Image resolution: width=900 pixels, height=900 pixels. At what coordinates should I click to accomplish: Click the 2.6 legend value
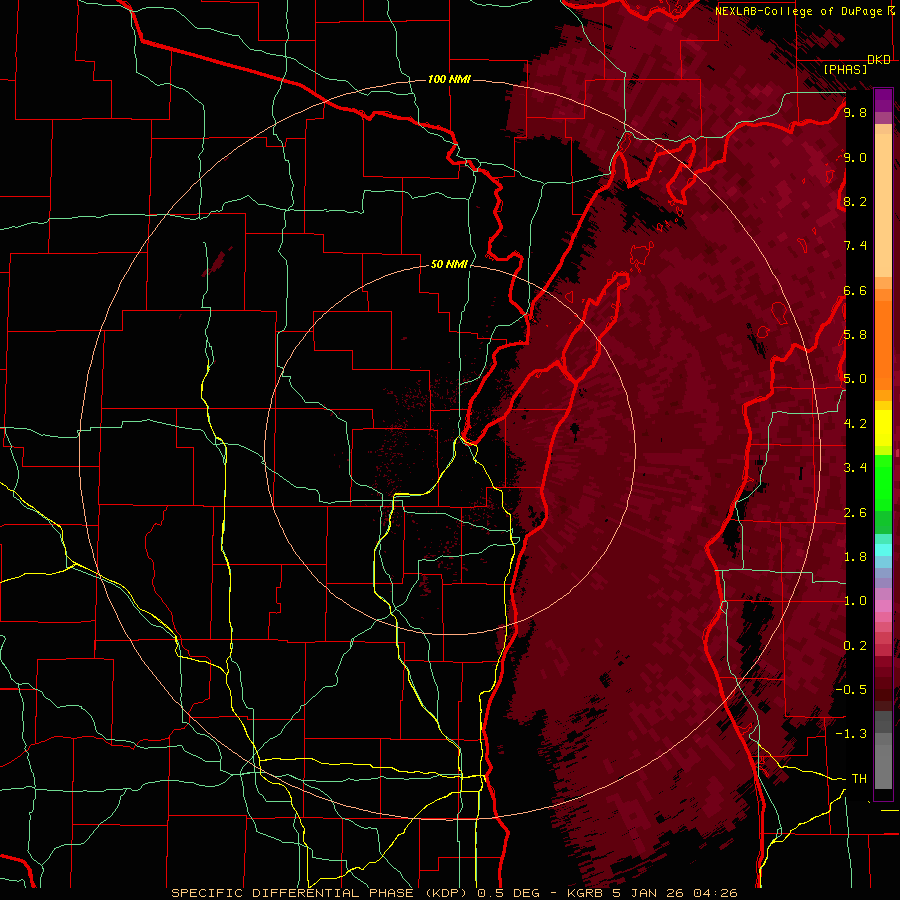[x=855, y=513]
